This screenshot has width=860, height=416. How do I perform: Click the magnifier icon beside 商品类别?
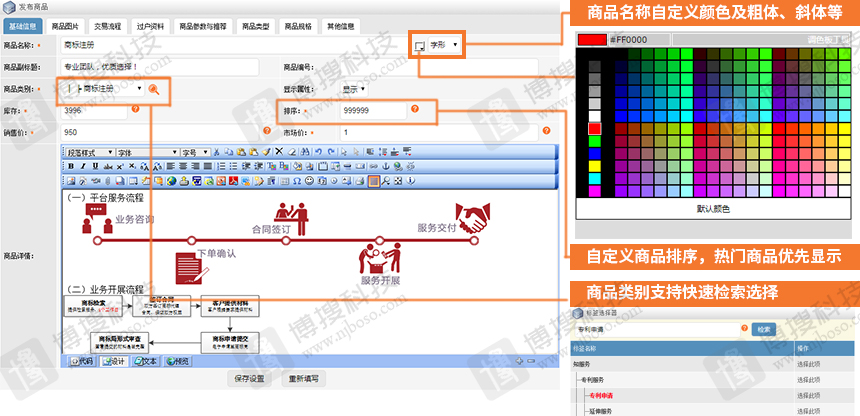(x=154, y=89)
